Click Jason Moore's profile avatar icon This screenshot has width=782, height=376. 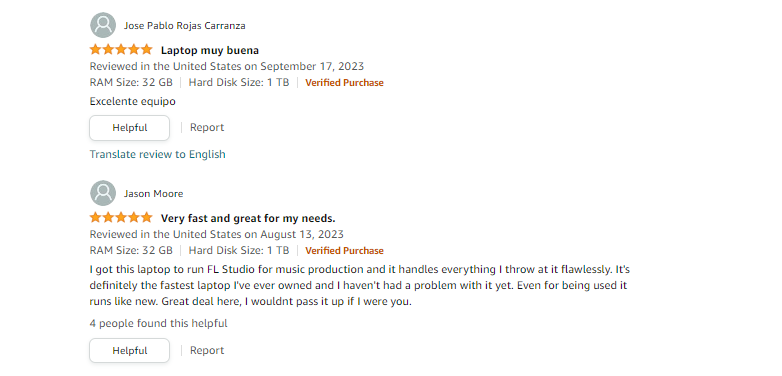pyautogui.click(x=103, y=193)
